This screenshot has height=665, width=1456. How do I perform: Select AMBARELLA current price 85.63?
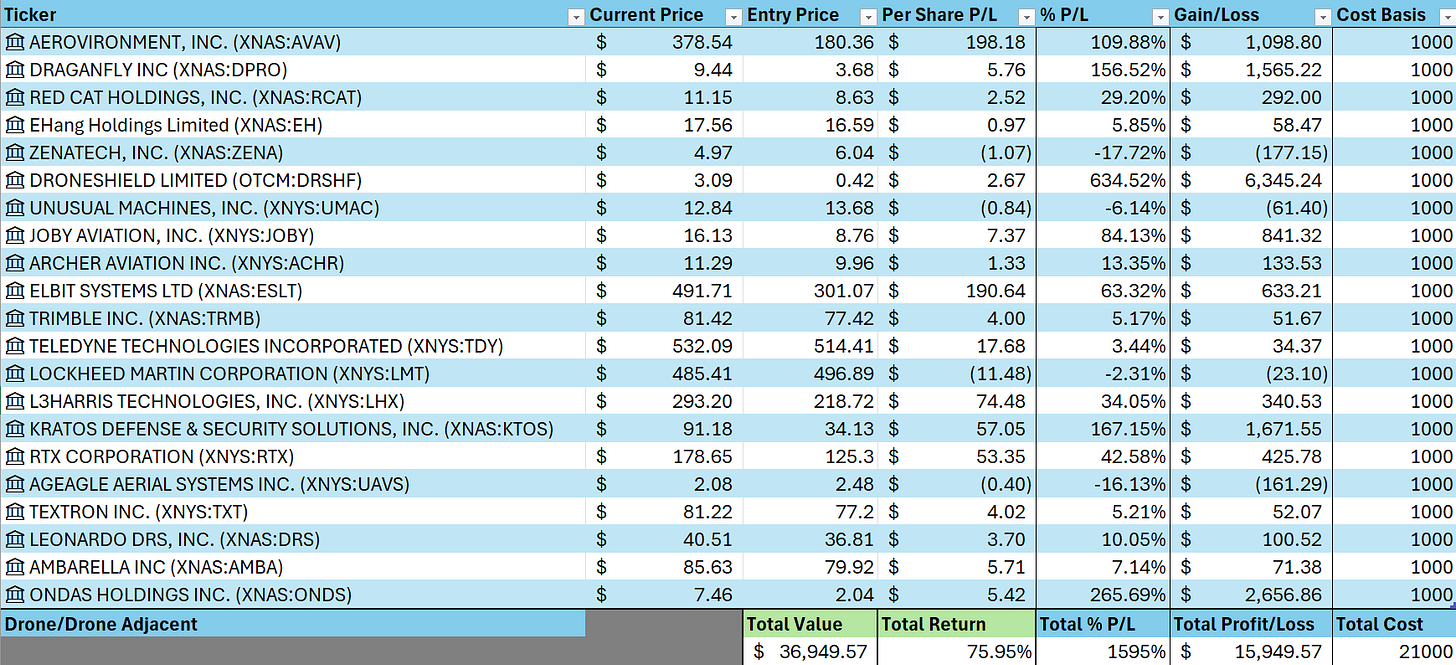point(665,567)
